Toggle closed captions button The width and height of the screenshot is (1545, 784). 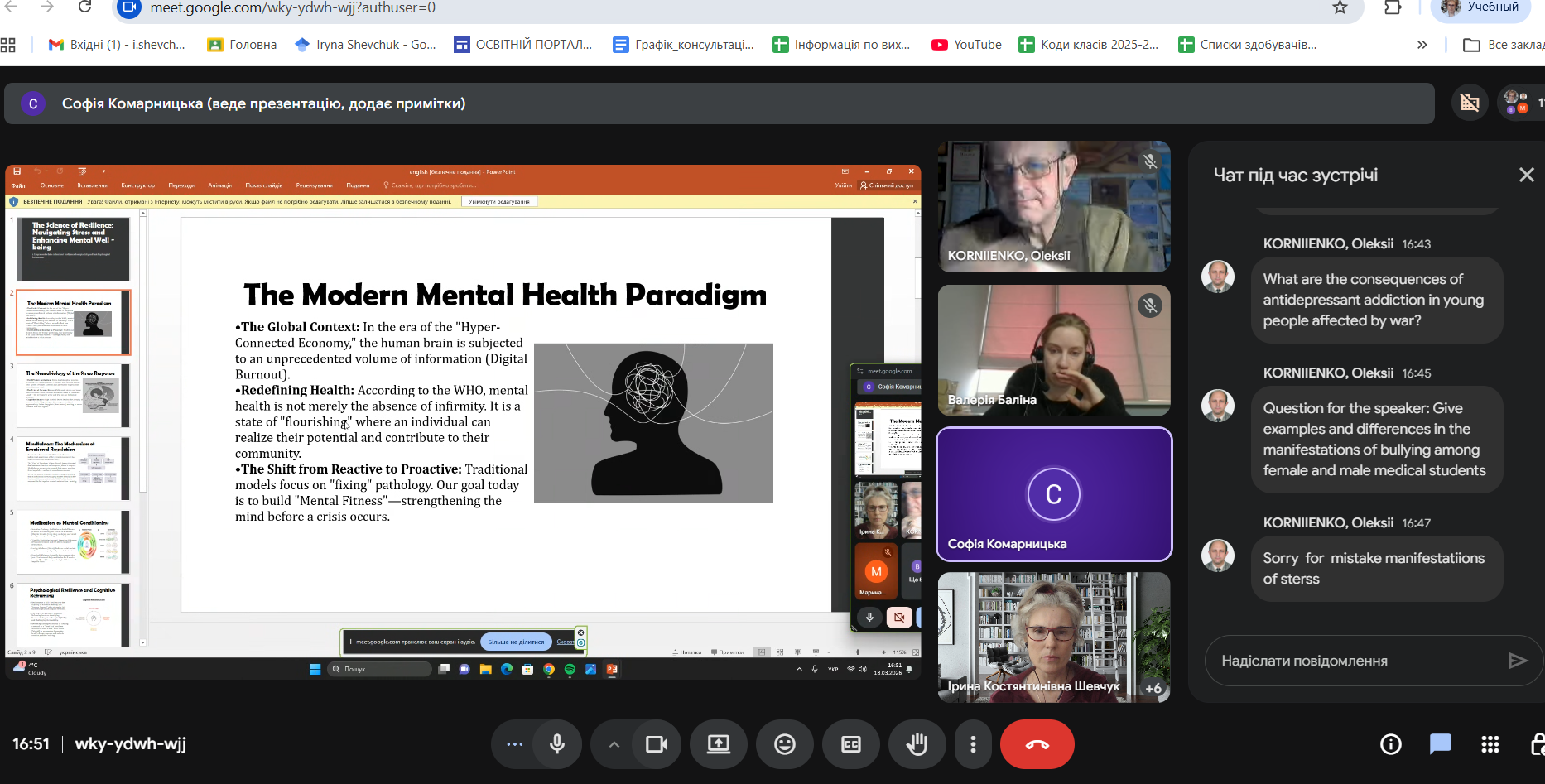[x=850, y=744]
